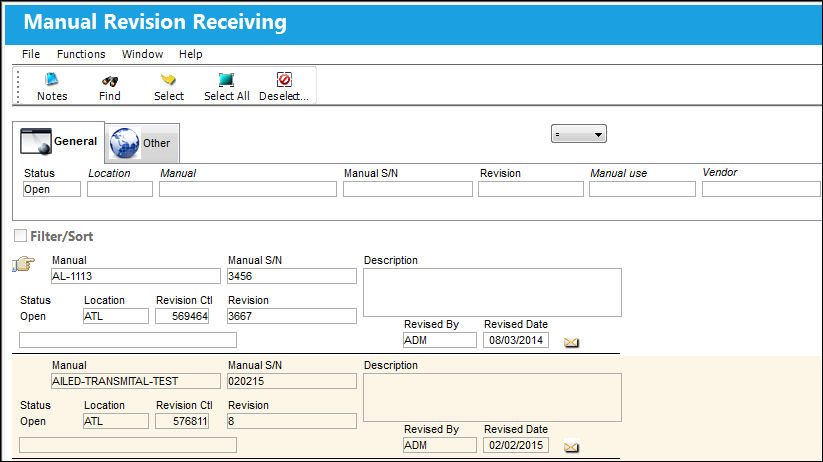Open the Notes toolbar icon
Screen dimensions: 823x462
(51, 80)
